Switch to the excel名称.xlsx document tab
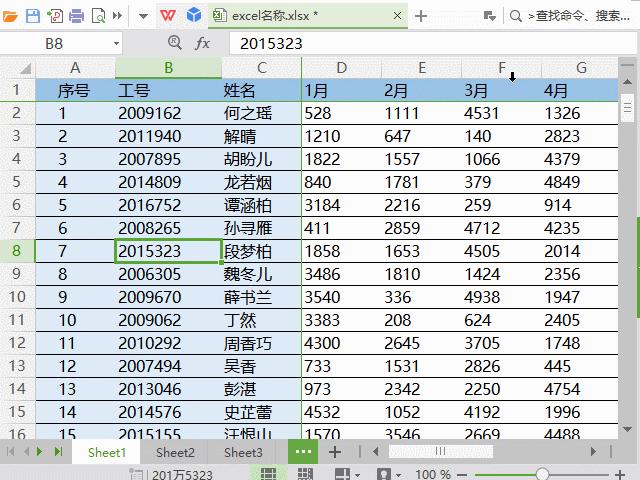This screenshot has width=640, height=480. point(308,16)
